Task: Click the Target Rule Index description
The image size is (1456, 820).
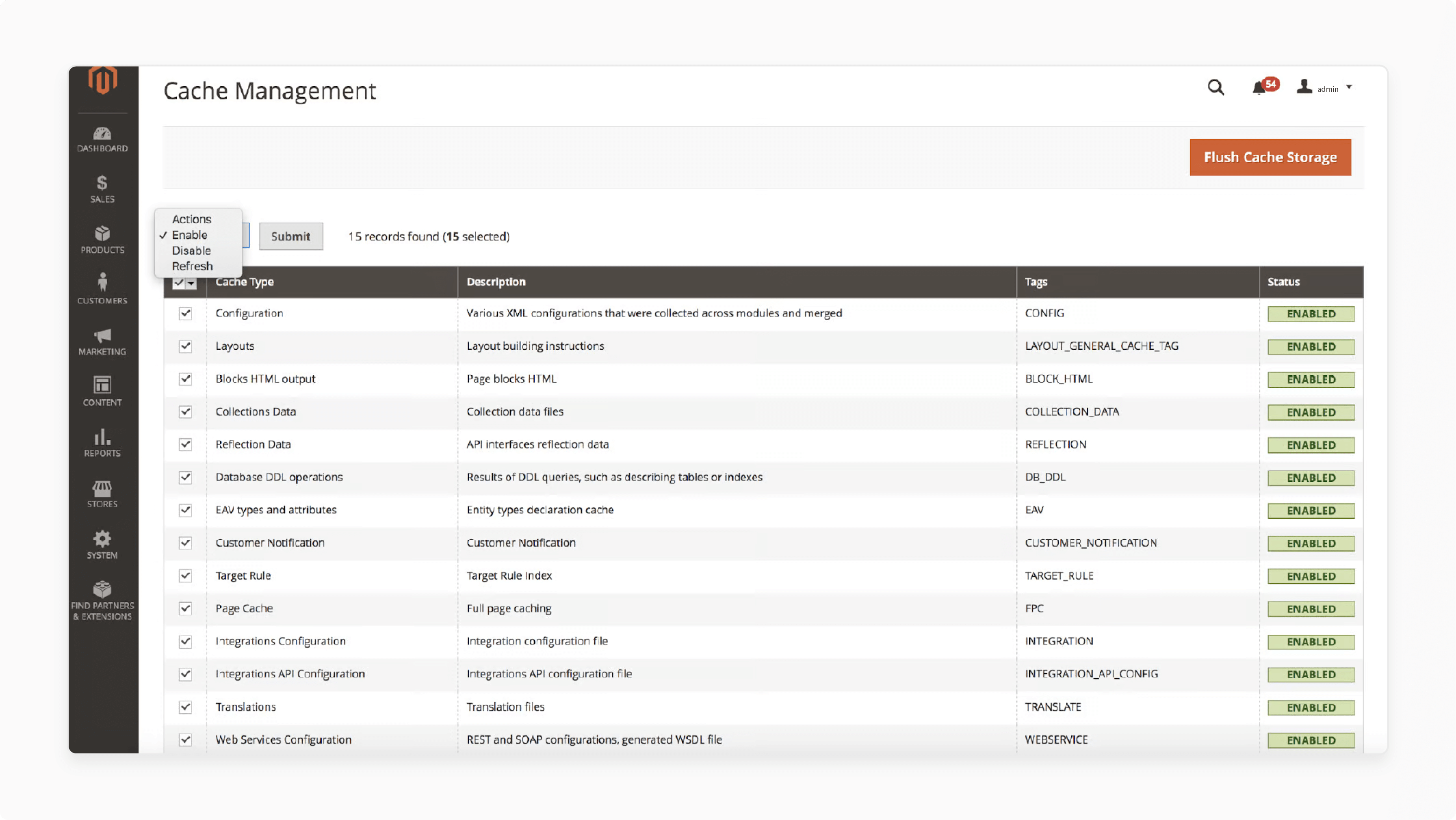Action: coord(509,576)
